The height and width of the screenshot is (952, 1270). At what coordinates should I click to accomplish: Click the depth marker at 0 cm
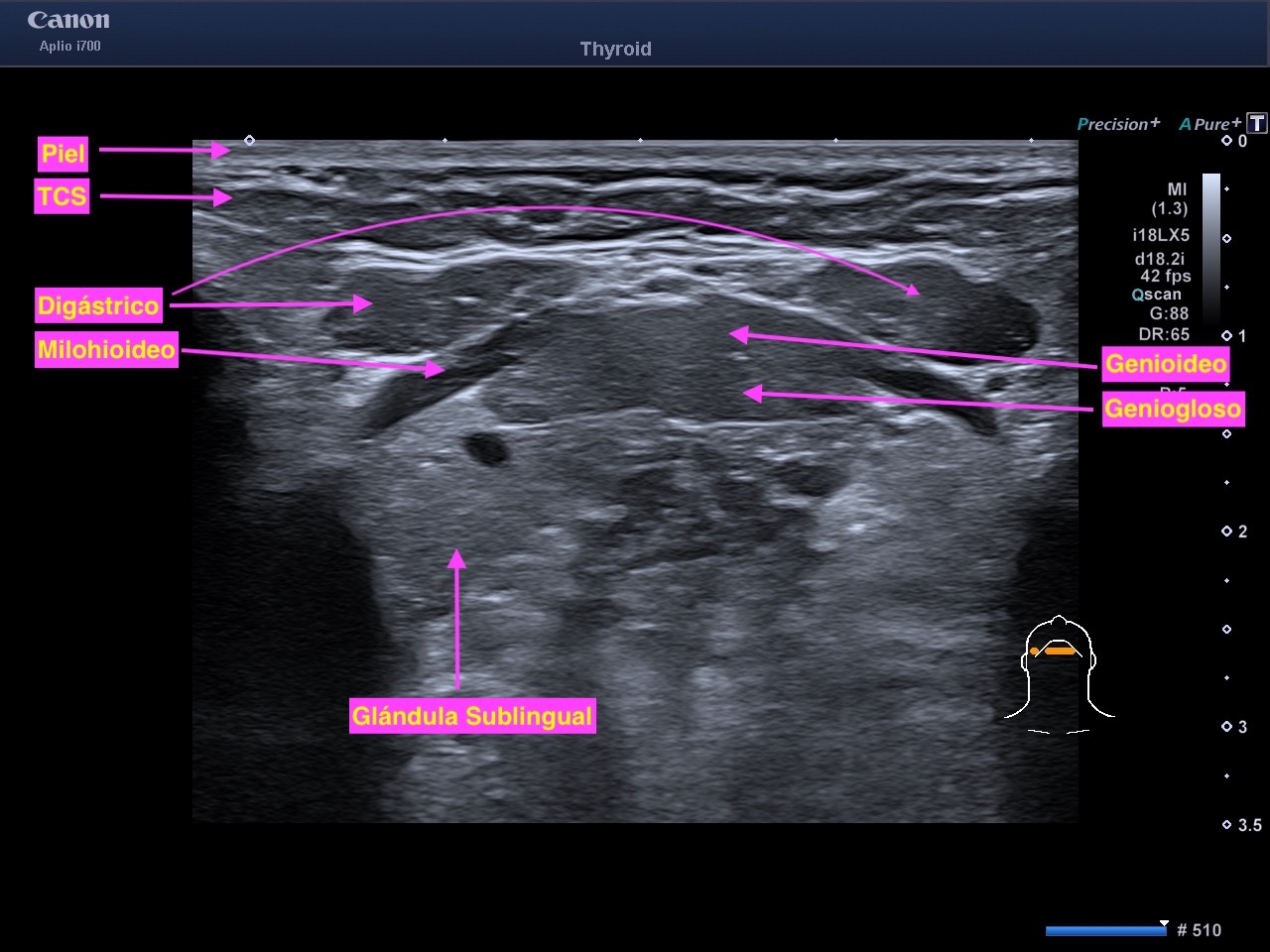(x=1227, y=141)
